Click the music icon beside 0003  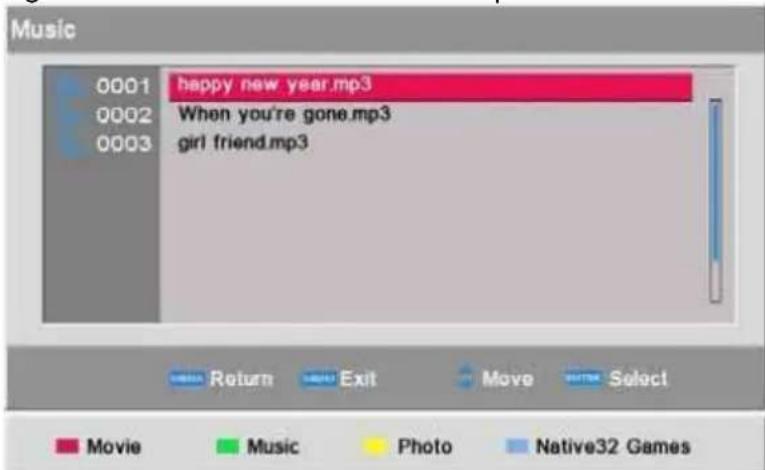point(70,144)
